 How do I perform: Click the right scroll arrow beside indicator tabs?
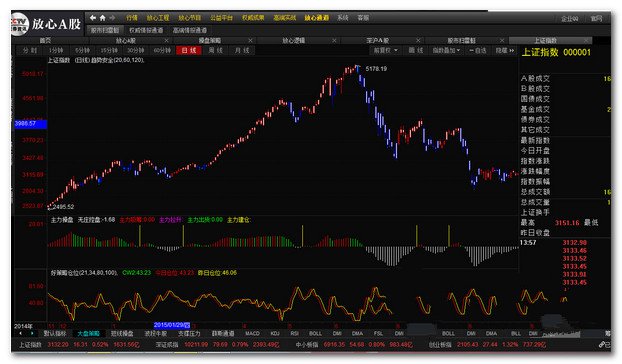[32, 333]
